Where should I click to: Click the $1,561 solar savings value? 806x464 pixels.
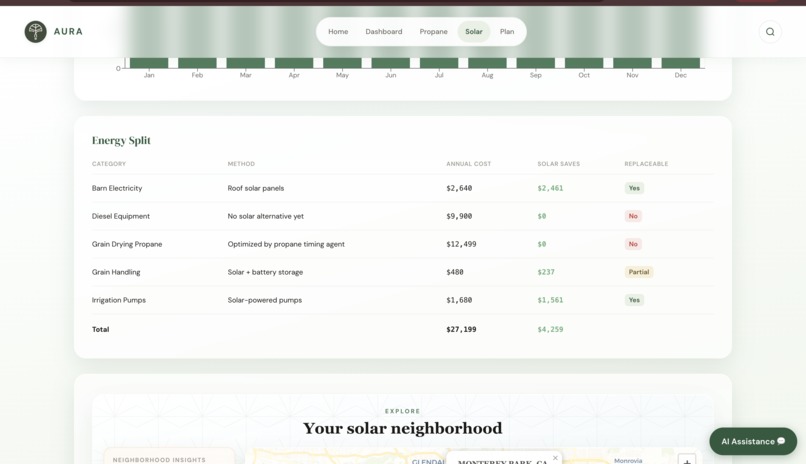point(550,300)
